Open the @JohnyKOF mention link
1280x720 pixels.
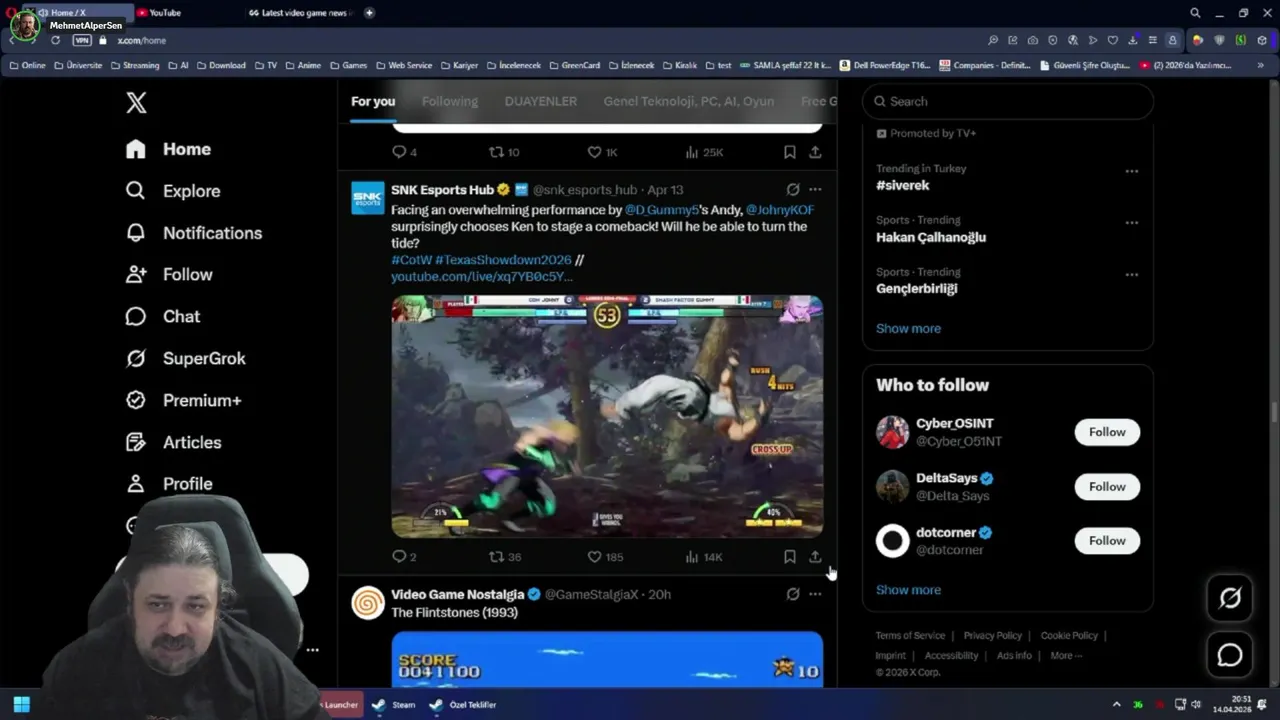[x=780, y=210]
